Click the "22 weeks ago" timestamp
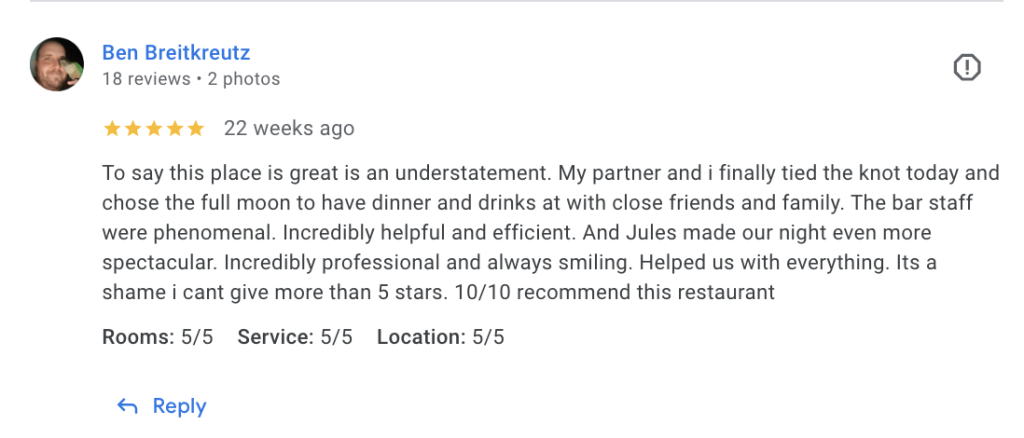The width and height of the screenshot is (1024, 438). pos(289,129)
